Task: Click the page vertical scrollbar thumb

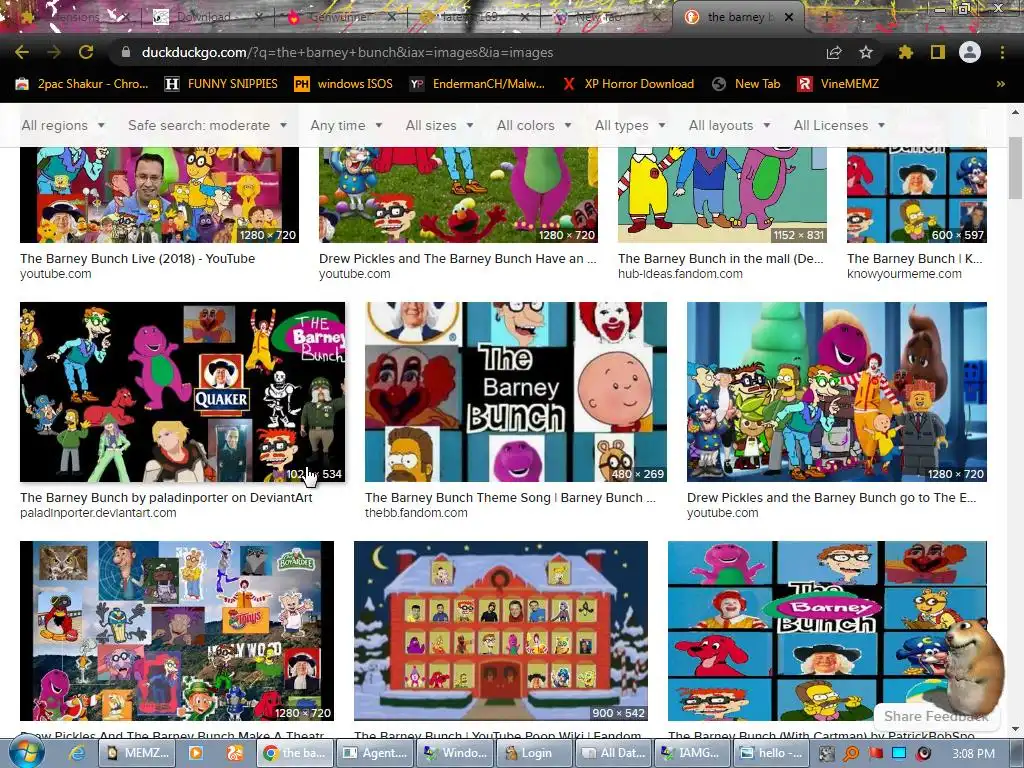Action: click(1014, 167)
